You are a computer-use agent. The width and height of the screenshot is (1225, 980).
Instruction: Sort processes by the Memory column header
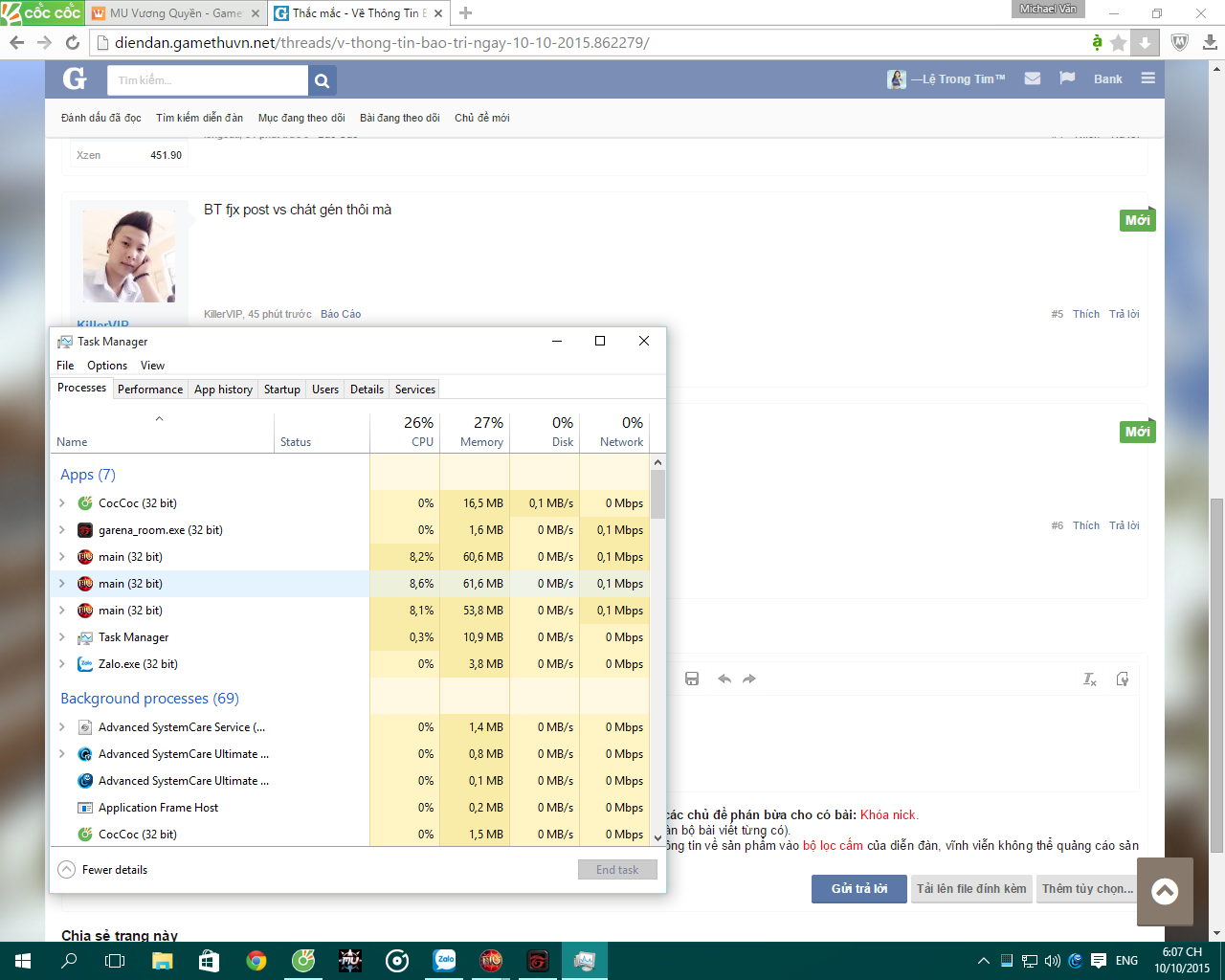(x=475, y=433)
